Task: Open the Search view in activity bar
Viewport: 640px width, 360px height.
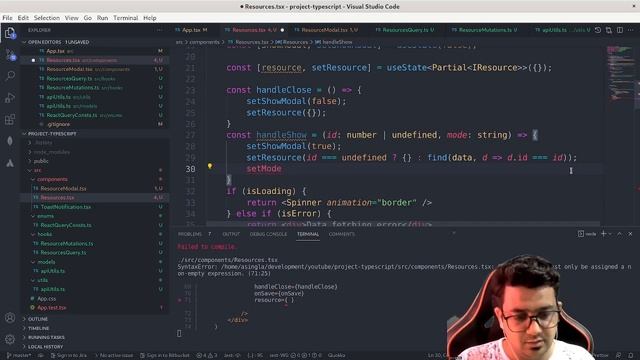Action: (x=10, y=76)
